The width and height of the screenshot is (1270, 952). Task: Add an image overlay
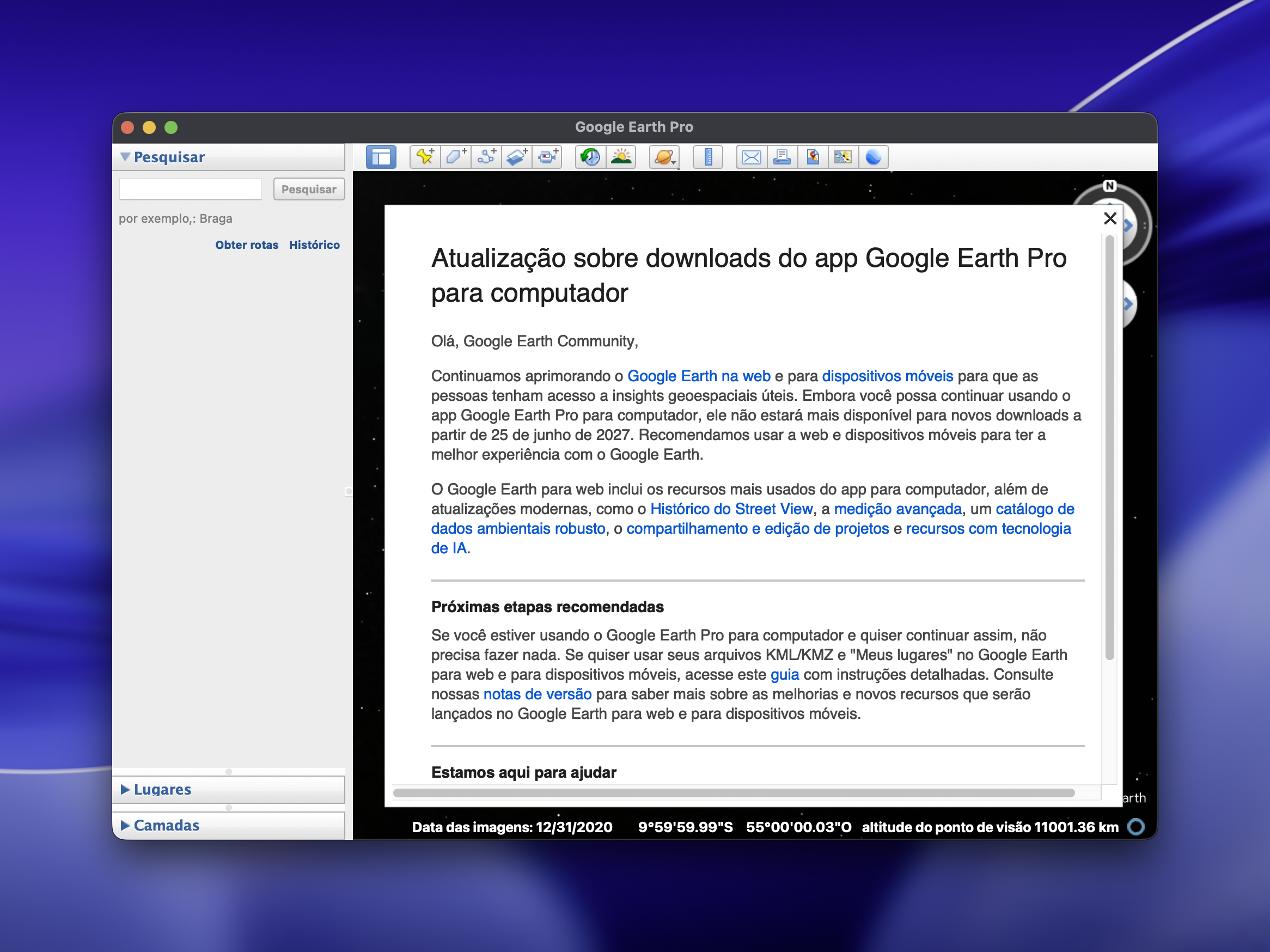517,157
